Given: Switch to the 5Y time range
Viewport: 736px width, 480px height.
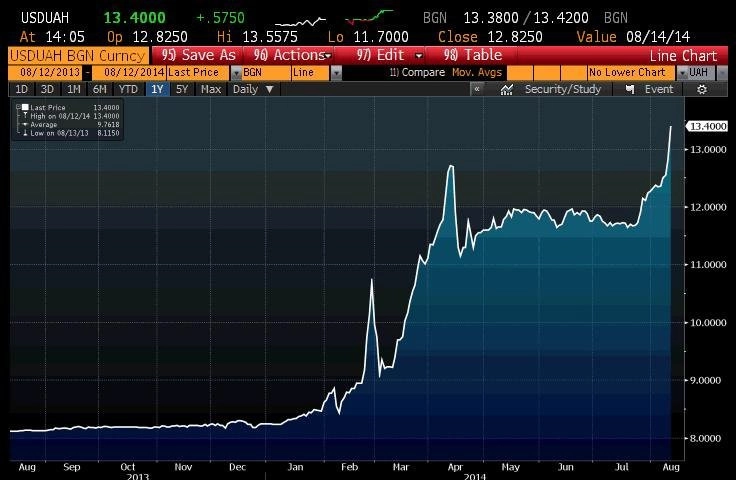Looking at the screenshot, I should (x=181, y=89).
